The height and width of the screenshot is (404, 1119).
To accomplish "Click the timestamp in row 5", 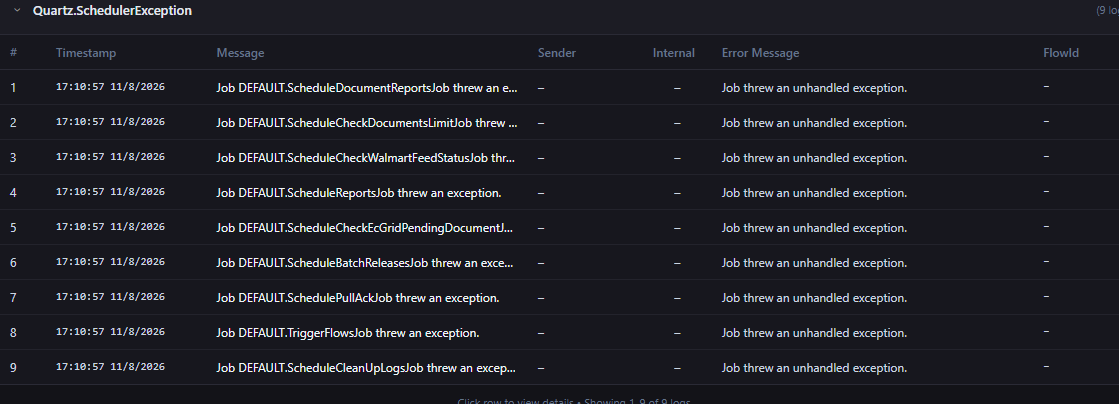I will (111, 227).
